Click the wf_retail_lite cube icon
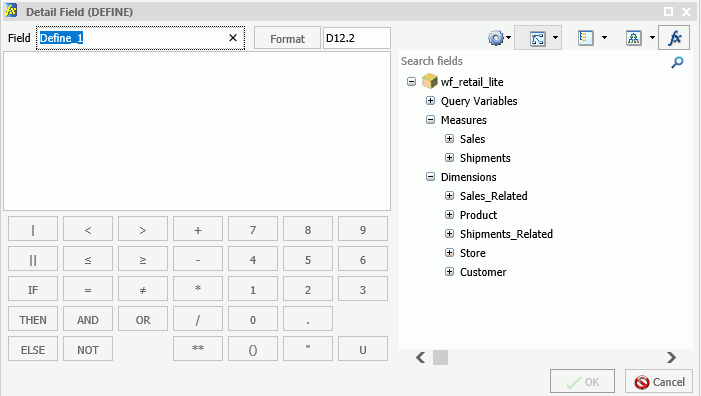701x396 pixels. (430, 81)
